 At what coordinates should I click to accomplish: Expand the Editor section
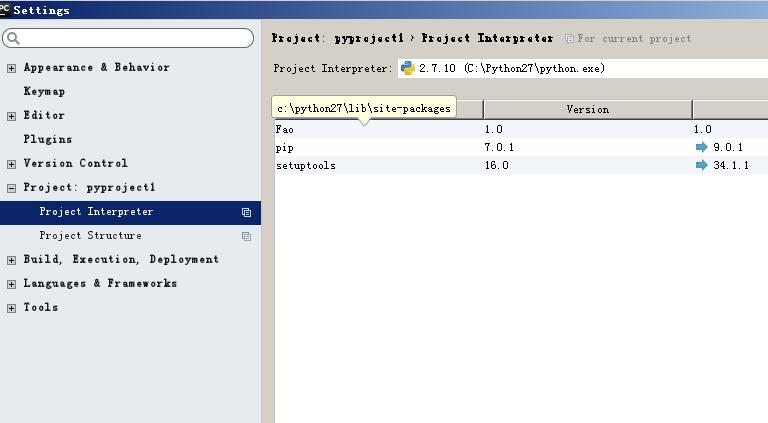coord(11,116)
